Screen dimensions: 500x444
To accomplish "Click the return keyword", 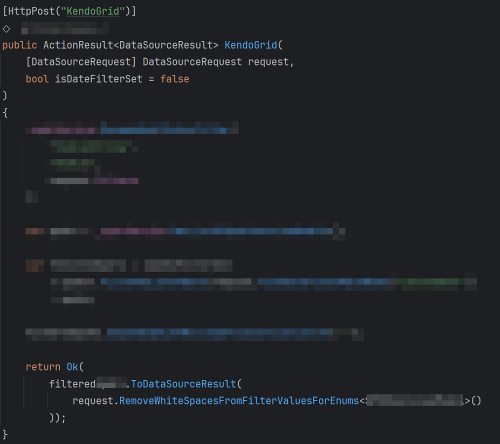I will pos(43,367).
